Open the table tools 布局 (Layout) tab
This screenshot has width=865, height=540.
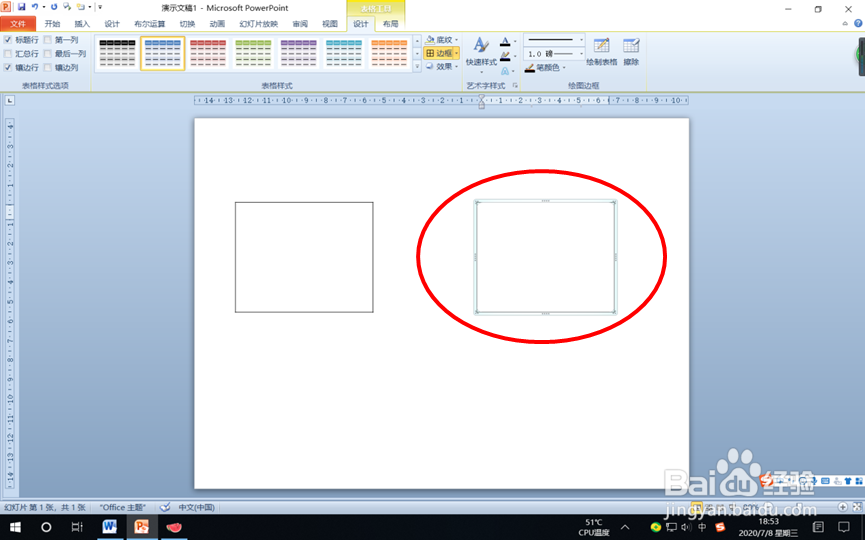(391, 24)
